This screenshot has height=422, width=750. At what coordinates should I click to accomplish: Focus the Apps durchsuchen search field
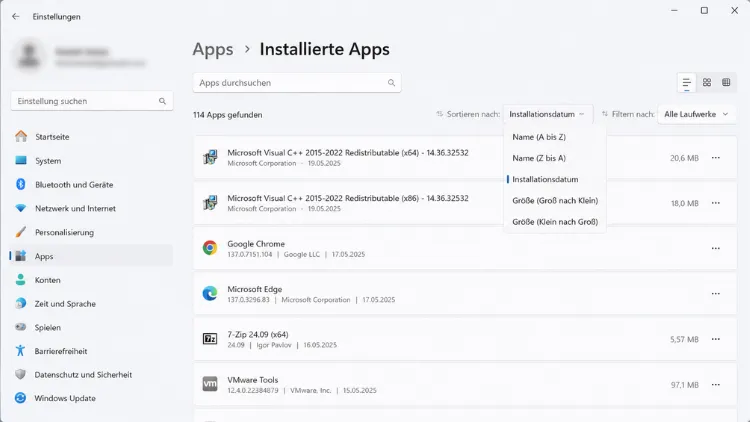tap(297, 83)
